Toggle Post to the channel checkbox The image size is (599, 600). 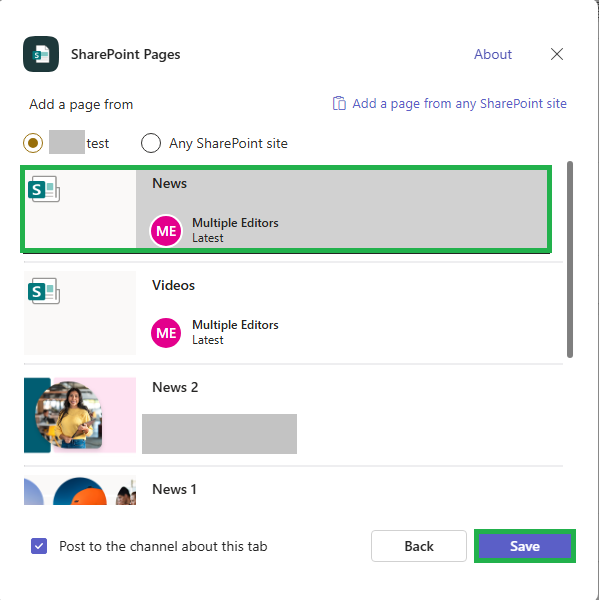[39, 546]
